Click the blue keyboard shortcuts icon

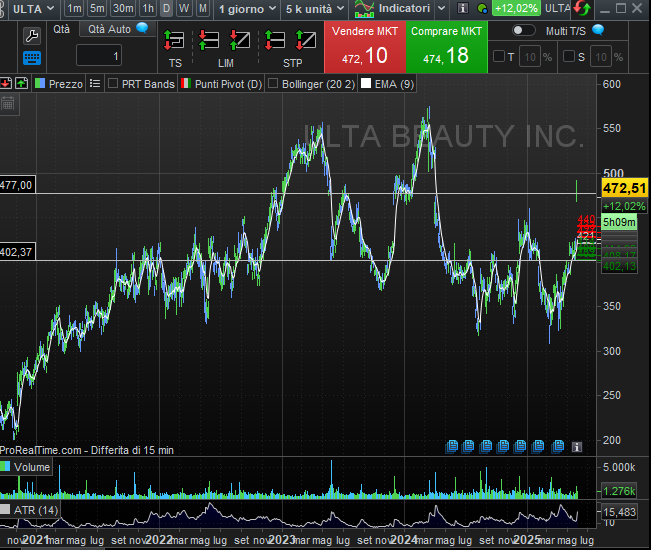pos(31,58)
